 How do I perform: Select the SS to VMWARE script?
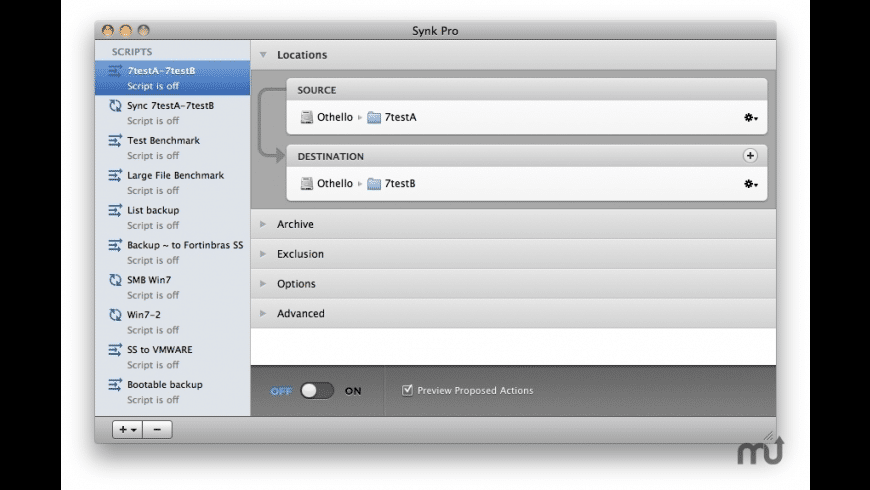click(x=173, y=357)
